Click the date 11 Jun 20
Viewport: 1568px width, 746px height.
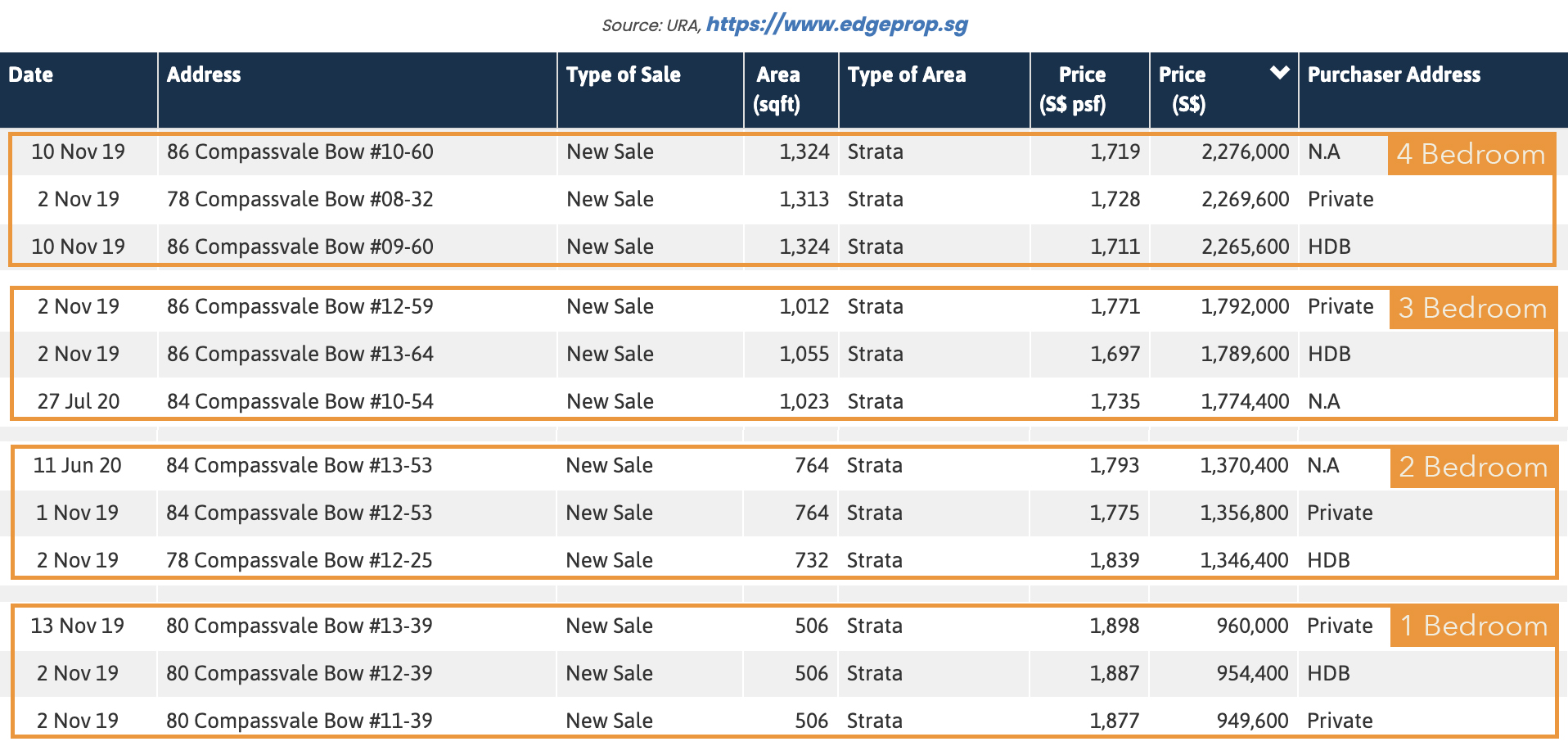click(77, 465)
